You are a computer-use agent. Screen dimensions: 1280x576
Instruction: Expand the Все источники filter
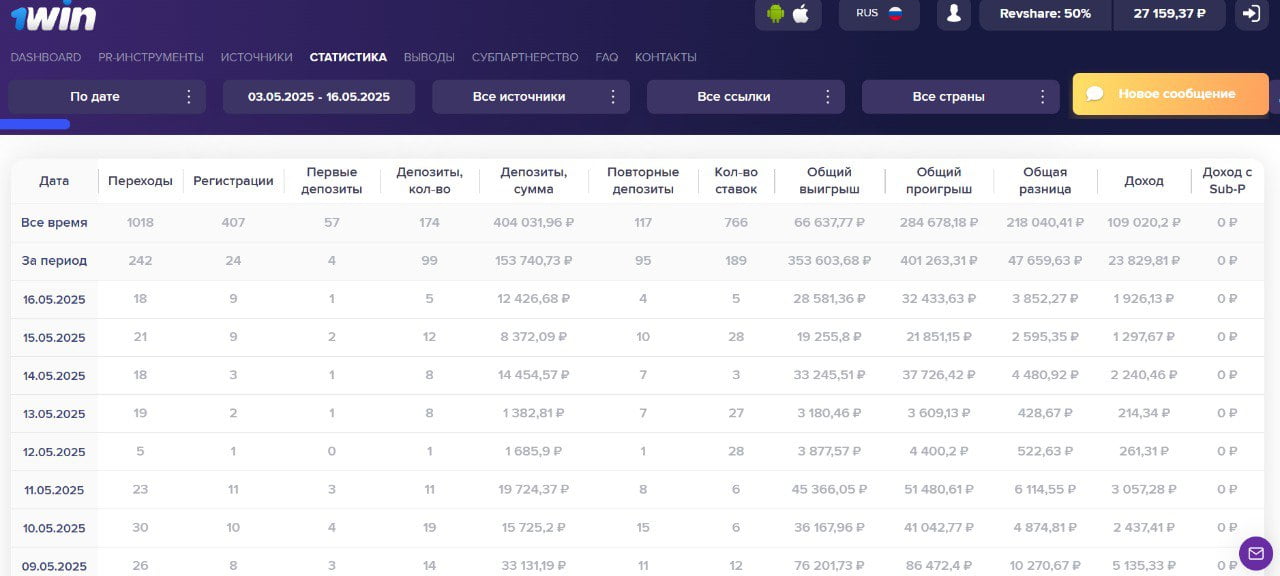[531, 97]
